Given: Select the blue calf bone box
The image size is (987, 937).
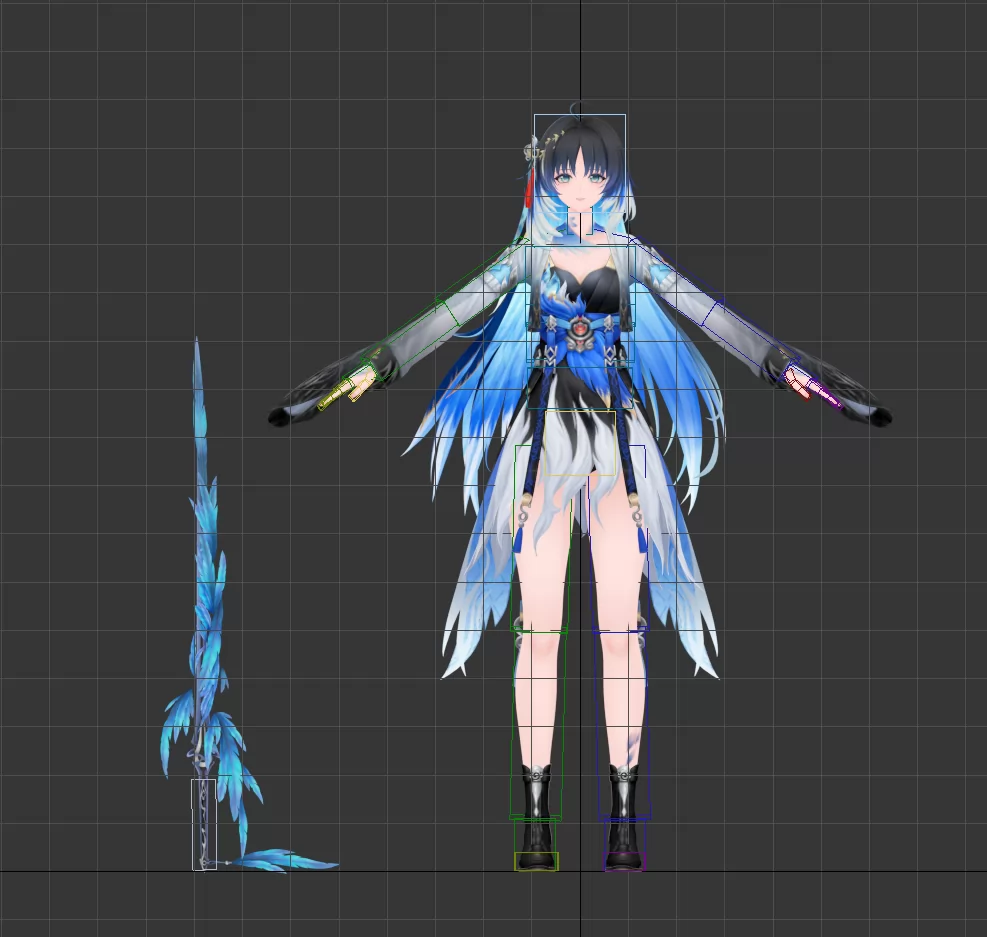Looking at the screenshot, I should click(622, 724).
